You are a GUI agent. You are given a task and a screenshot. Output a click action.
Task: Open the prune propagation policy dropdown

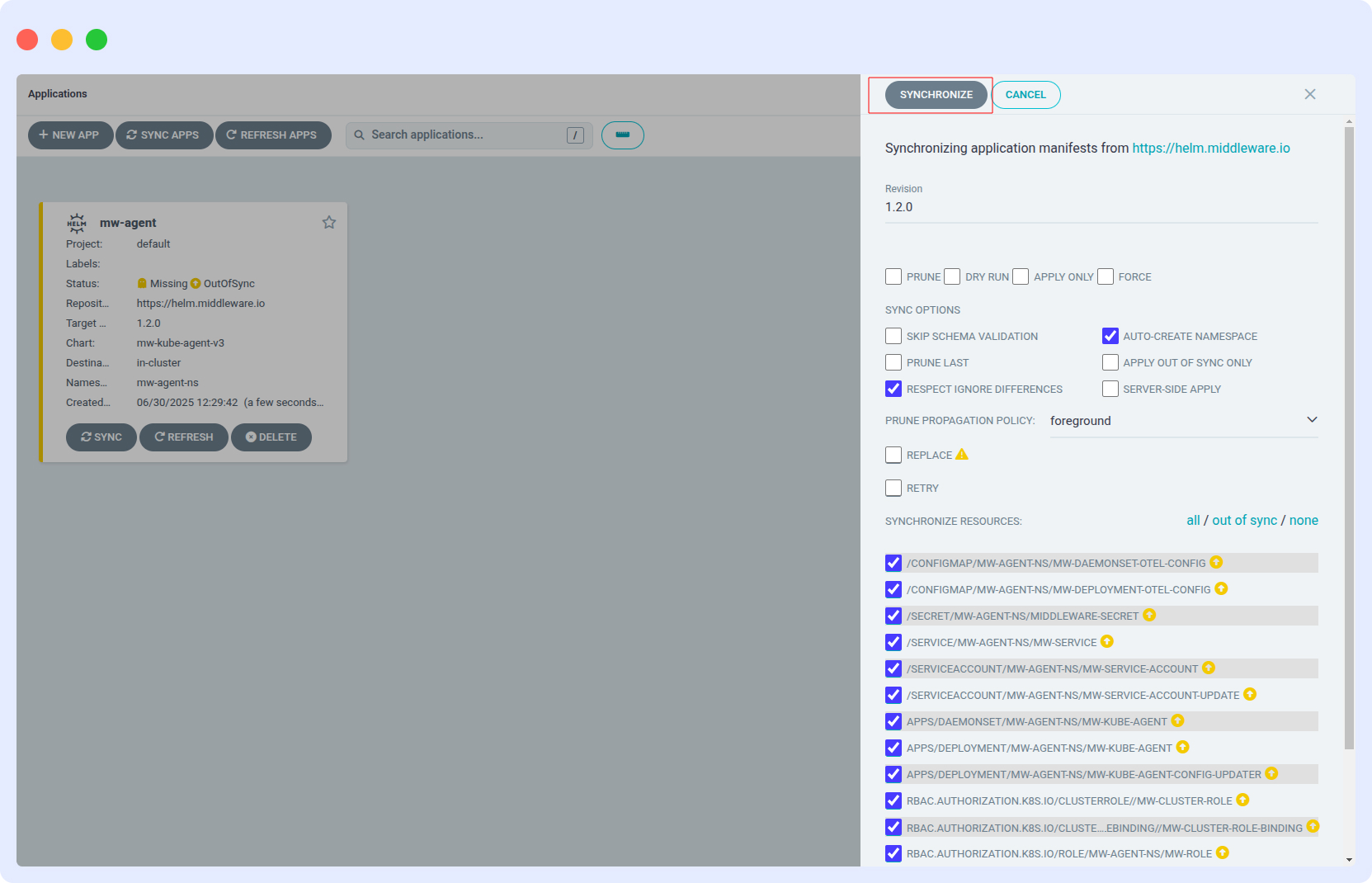click(1310, 420)
